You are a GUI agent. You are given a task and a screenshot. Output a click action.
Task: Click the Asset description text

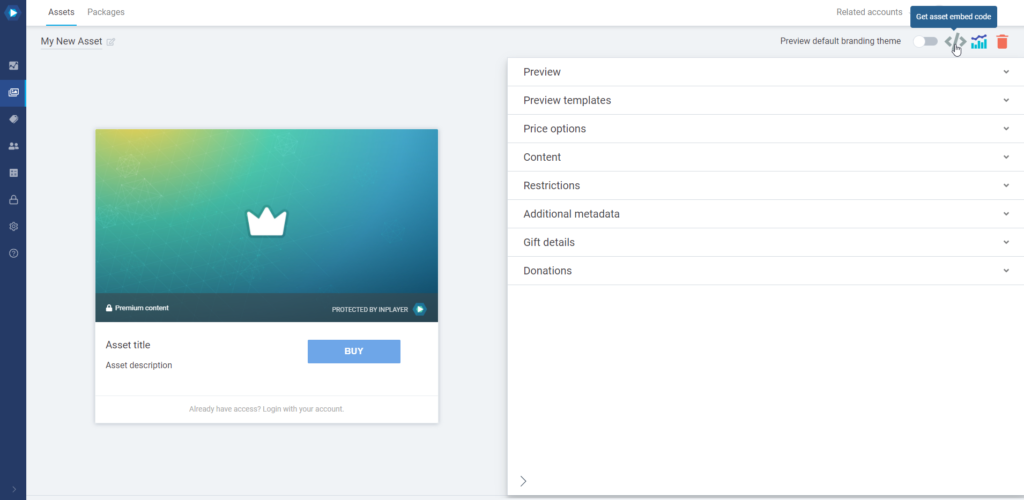click(x=139, y=366)
